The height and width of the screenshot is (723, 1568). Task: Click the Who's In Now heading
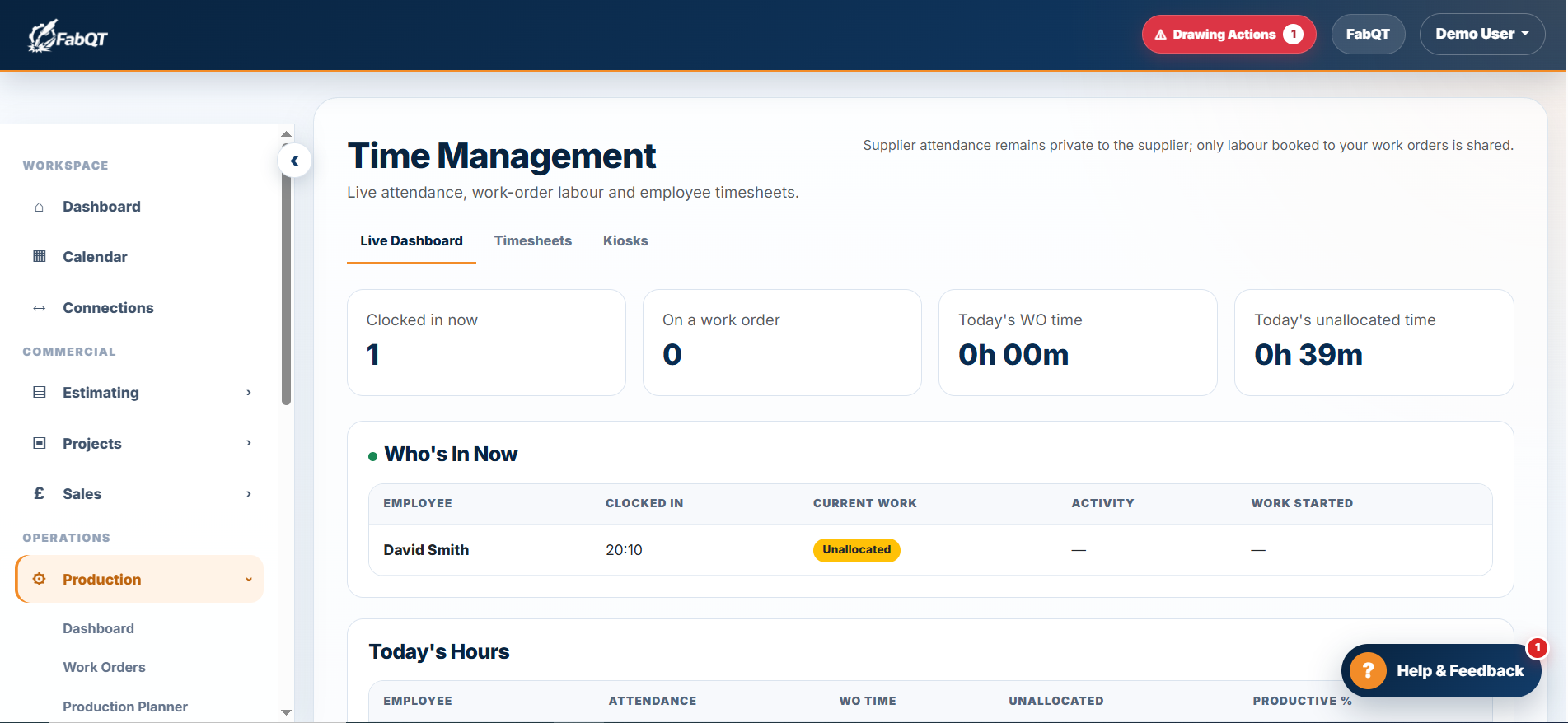[451, 455]
